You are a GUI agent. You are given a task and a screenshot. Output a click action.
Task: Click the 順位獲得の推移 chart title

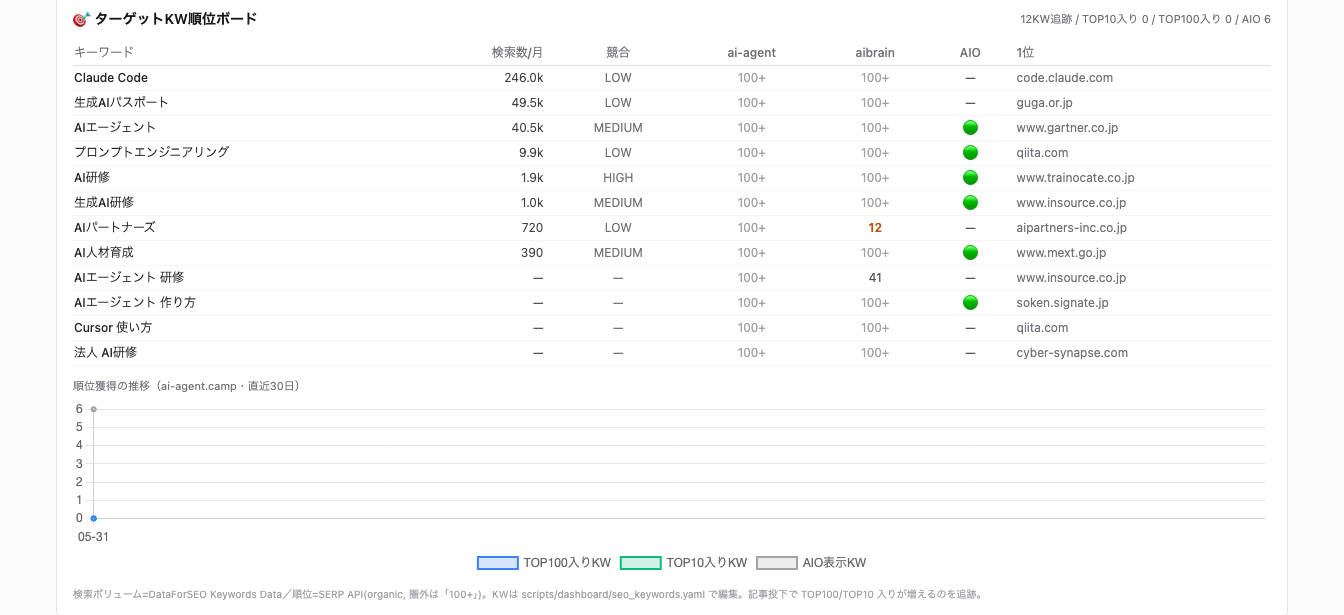[x=186, y=386]
